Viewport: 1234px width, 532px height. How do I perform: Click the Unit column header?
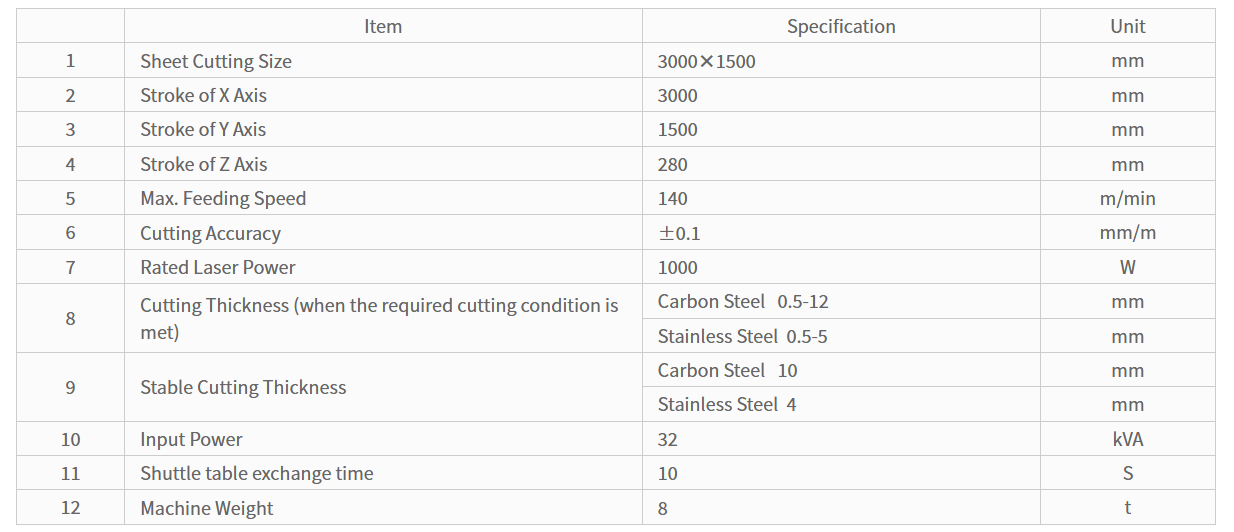1127,27
